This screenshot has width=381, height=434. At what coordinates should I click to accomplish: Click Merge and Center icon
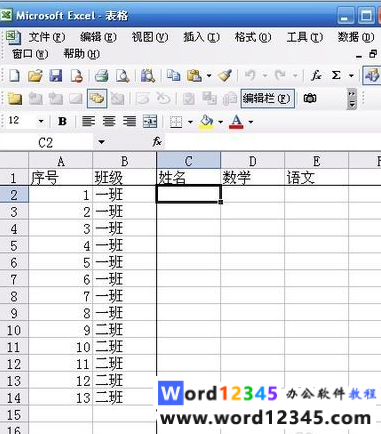[150, 121]
